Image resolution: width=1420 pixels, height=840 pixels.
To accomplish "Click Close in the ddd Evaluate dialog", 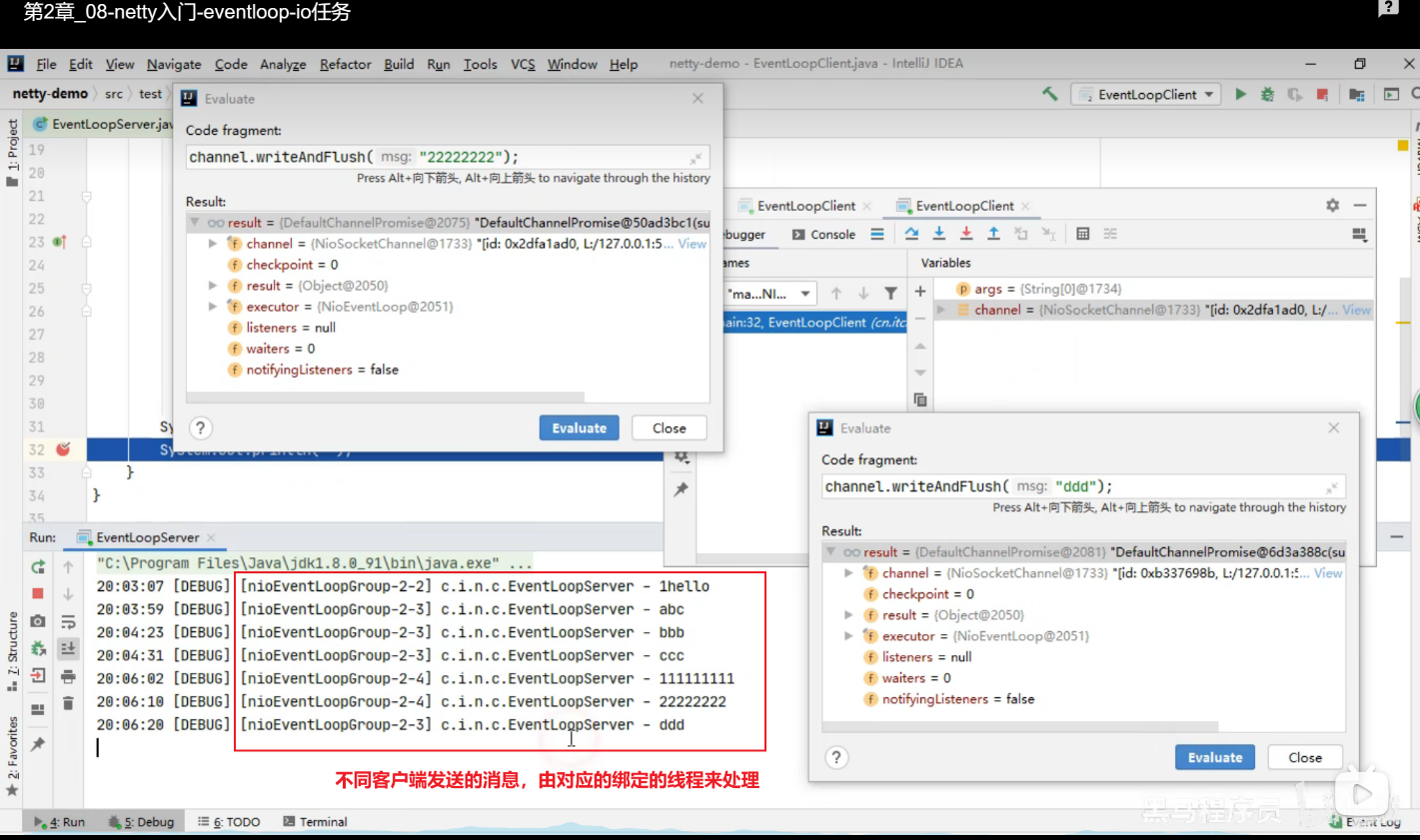I will coord(1305,757).
